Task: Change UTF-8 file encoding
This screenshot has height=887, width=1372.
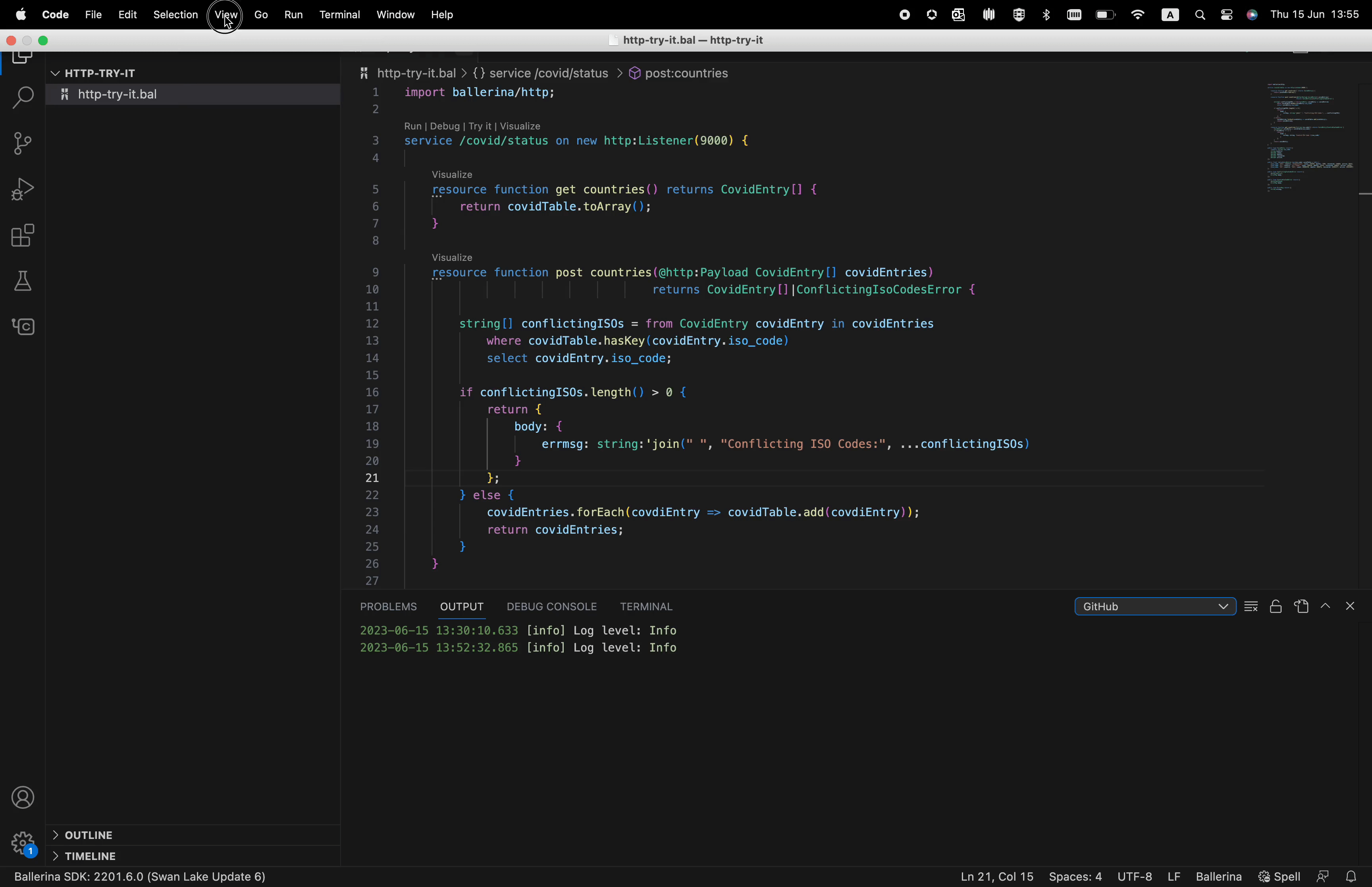Action: coord(1135,877)
